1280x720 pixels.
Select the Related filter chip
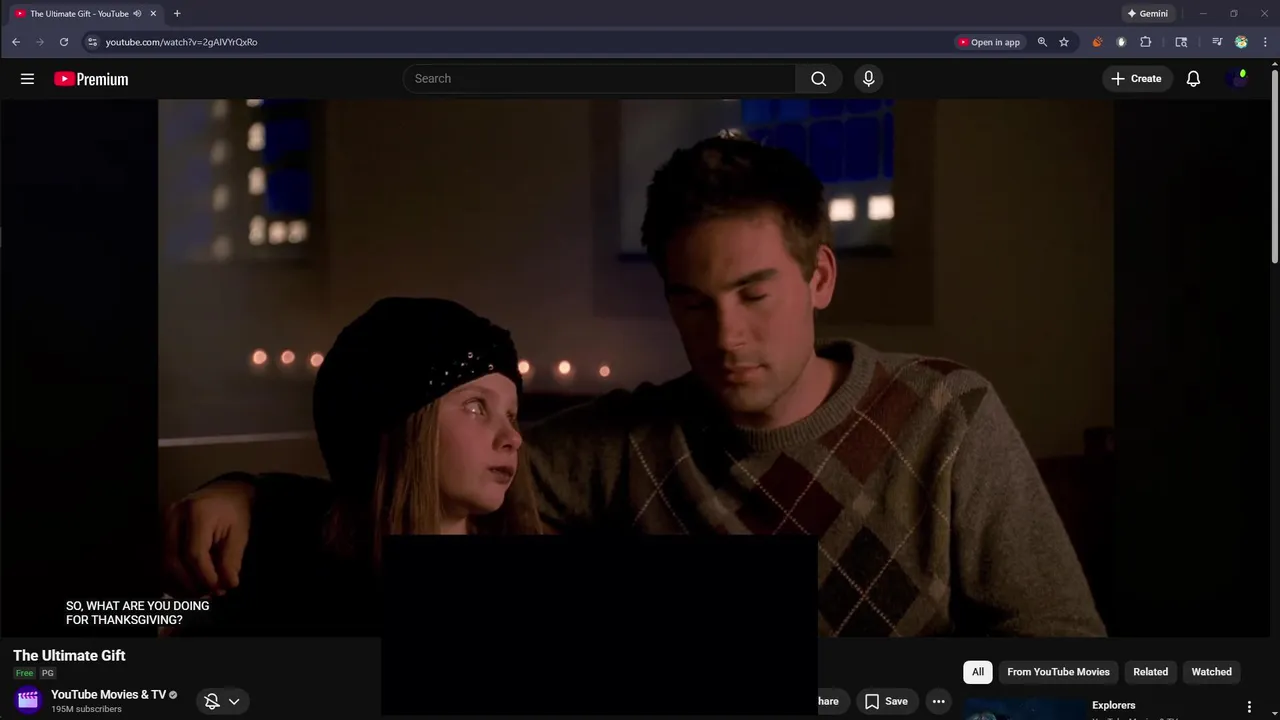(x=1150, y=672)
